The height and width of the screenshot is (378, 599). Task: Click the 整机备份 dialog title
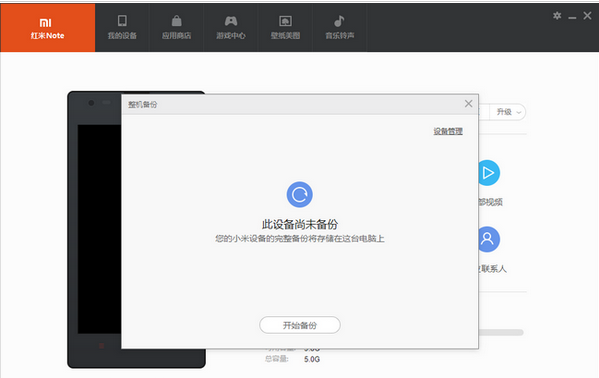142,104
